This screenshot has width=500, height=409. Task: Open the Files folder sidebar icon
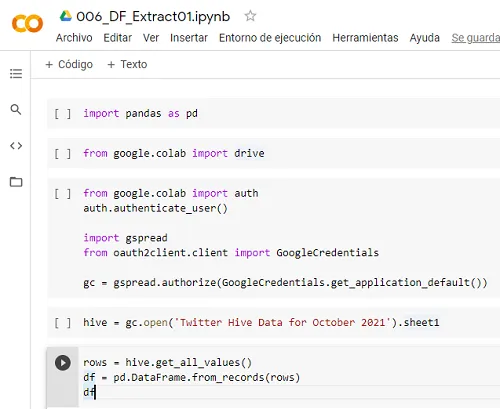[x=16, y=182]
